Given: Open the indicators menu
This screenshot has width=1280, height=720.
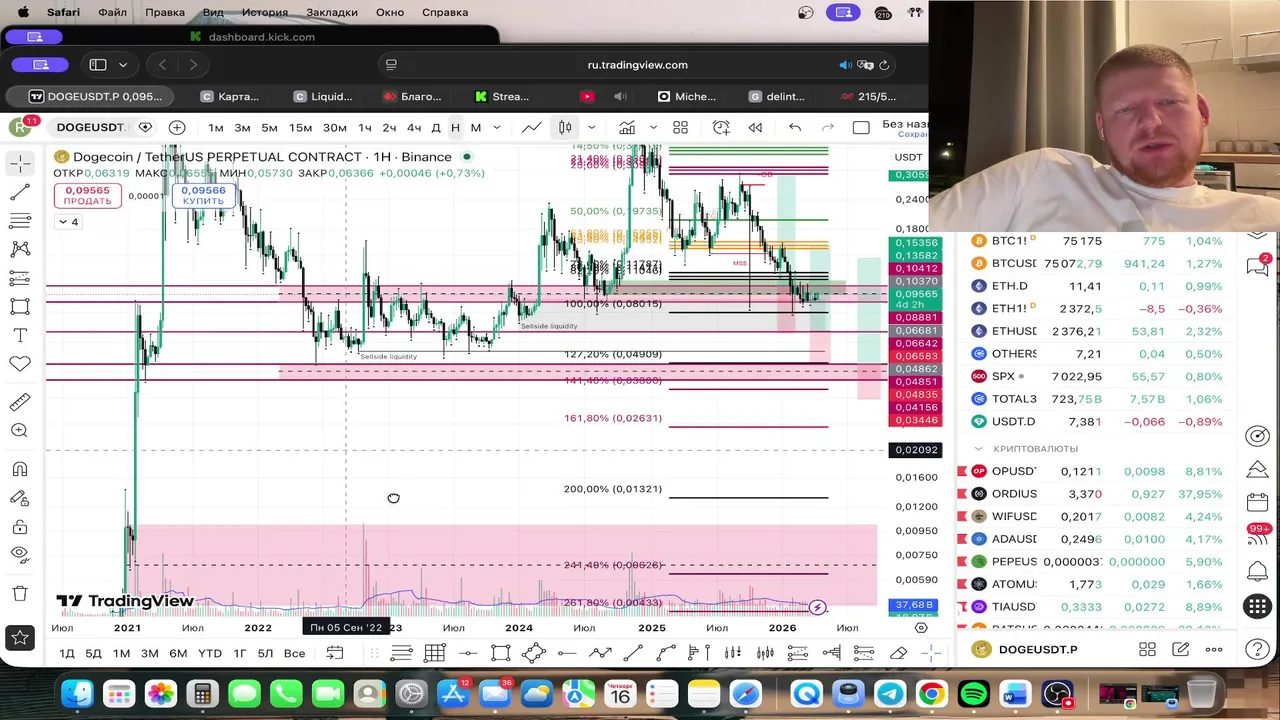Looking at the screenshot, I should tap(627, 127).
